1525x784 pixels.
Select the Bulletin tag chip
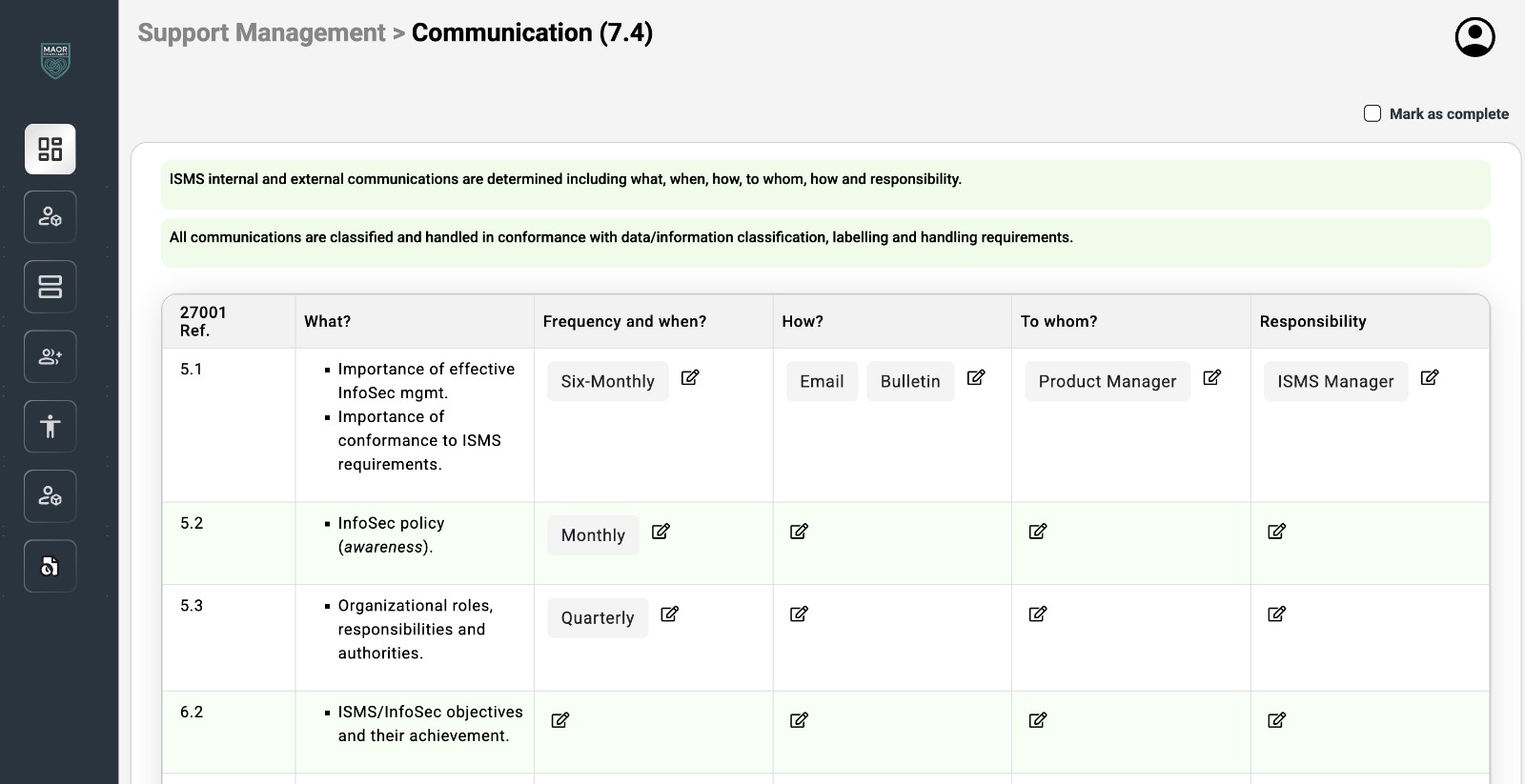point(910,381)
